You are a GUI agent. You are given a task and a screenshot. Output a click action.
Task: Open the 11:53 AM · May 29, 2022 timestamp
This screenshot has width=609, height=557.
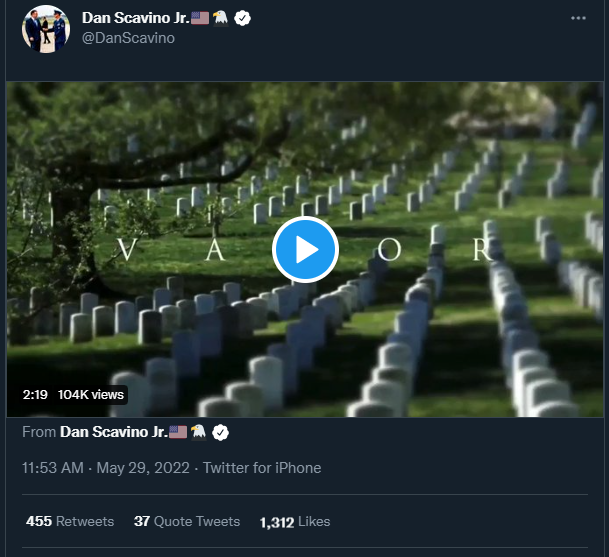(x=106, y=468)
